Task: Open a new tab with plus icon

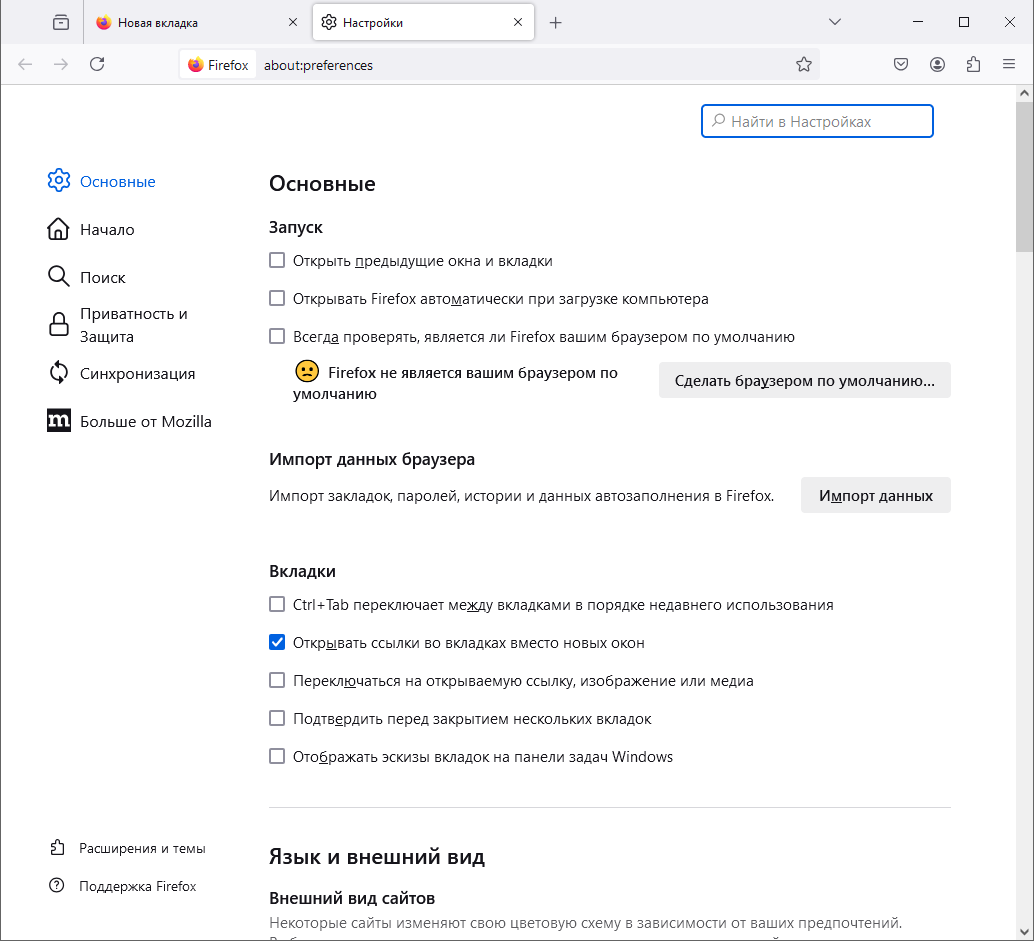Action: pyautogui.click(x=556, y=23)
